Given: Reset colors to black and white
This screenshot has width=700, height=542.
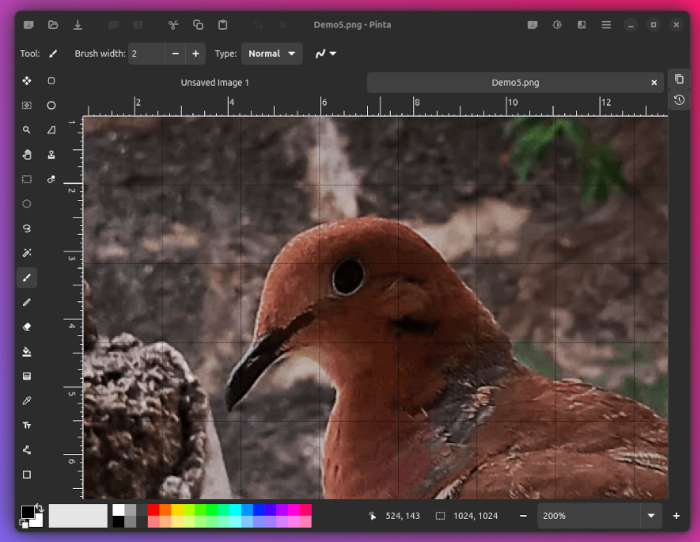Looking at the screenshot, I should click(23, 523).
